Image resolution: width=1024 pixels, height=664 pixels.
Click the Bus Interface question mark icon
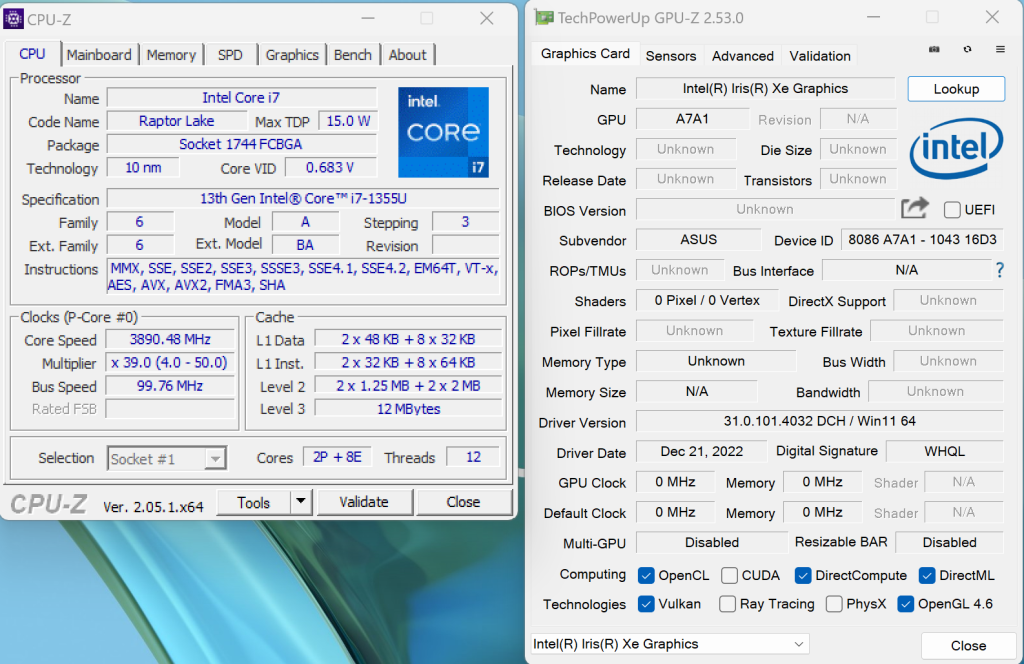pyautogui.click(x=998, y=270)
